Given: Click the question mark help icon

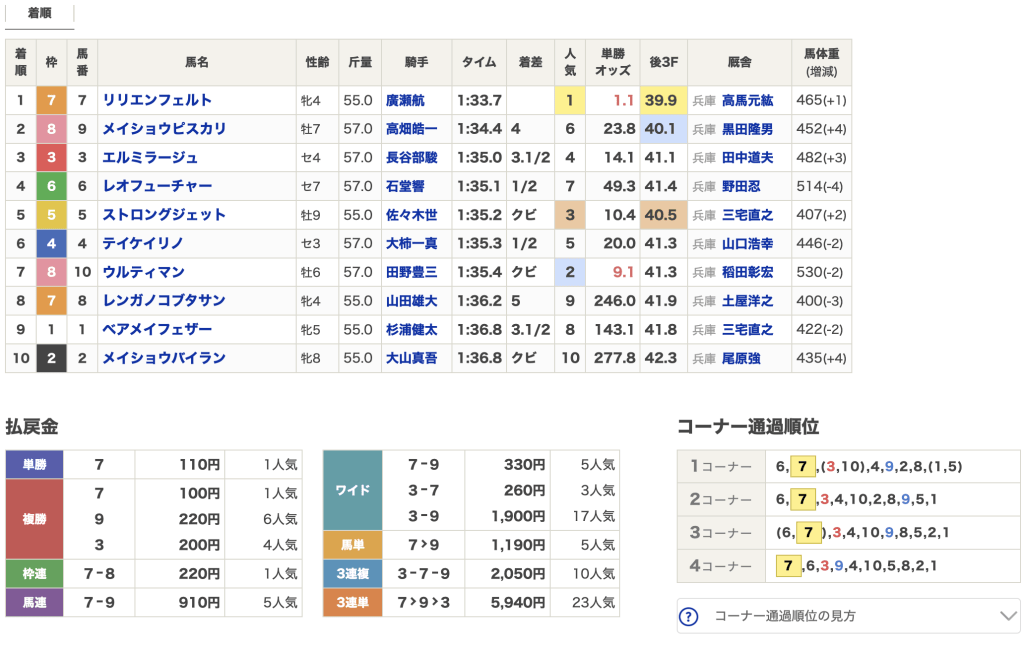Looking at the screenshot, I should pyautogui.click(x=689, y=616).
